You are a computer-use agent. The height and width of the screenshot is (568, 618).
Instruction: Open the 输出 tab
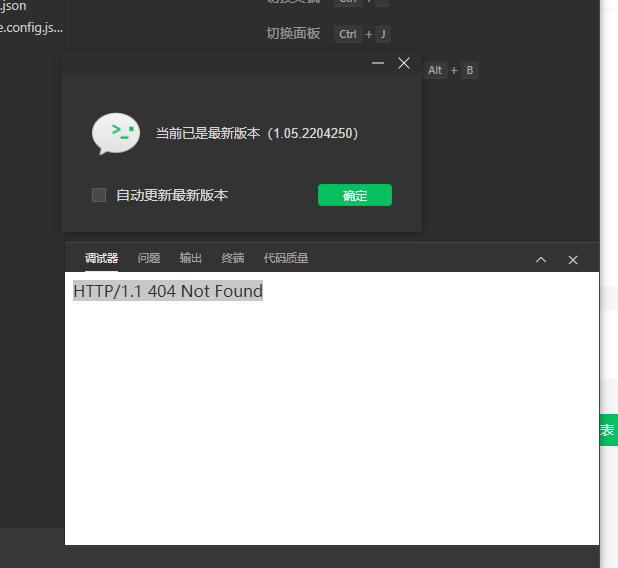(191, 258)
